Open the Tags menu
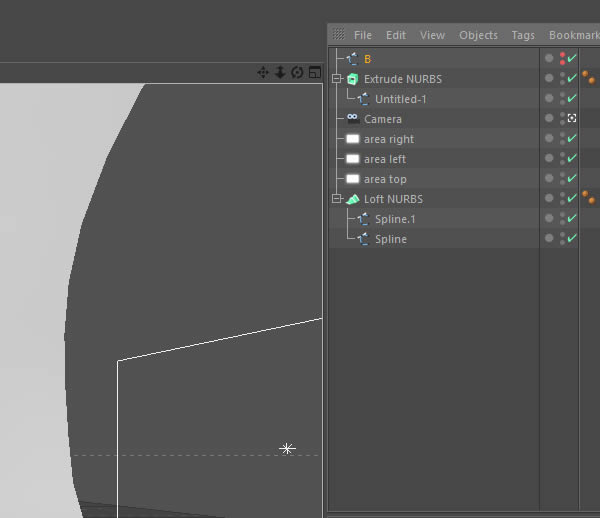This screenshot has height=518, width=600. (523, 35)
